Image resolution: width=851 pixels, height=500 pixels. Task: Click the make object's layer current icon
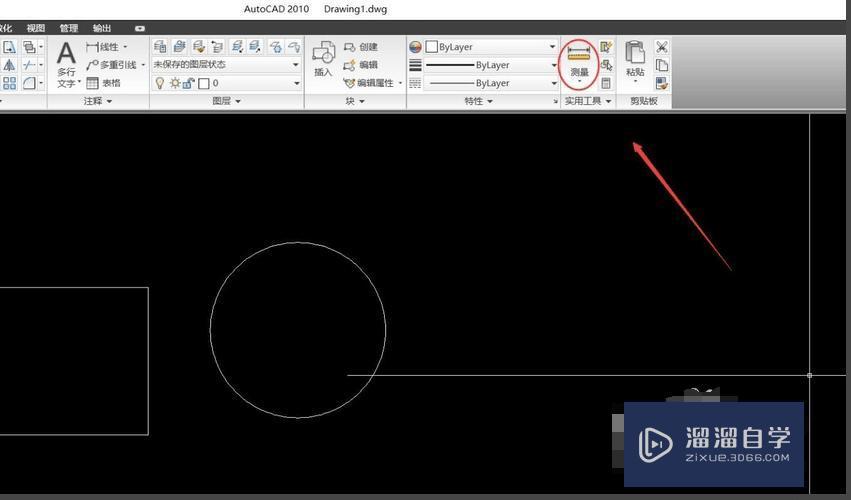coord(179,47)
